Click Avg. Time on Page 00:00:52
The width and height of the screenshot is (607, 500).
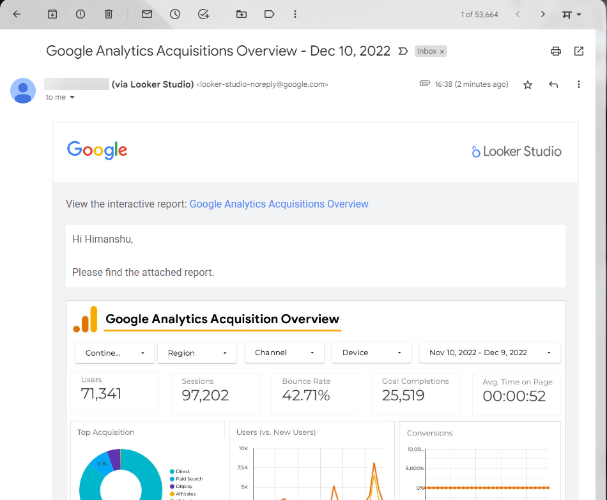pyautogui.click(x=516, y=395)
